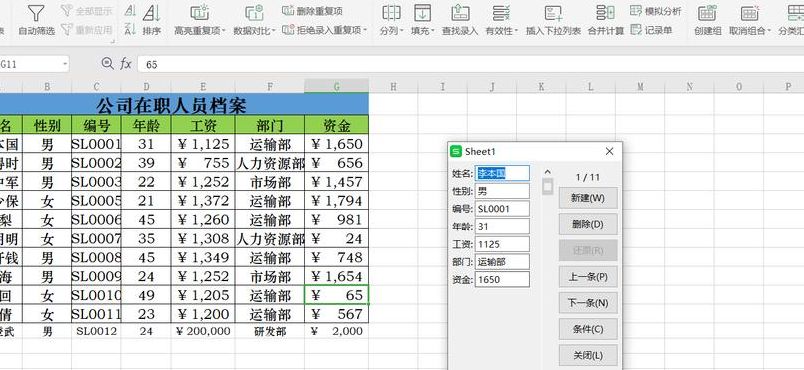Click the formula bar showing 65
This screenshot has height=370, width=804.
pos(471,65)
